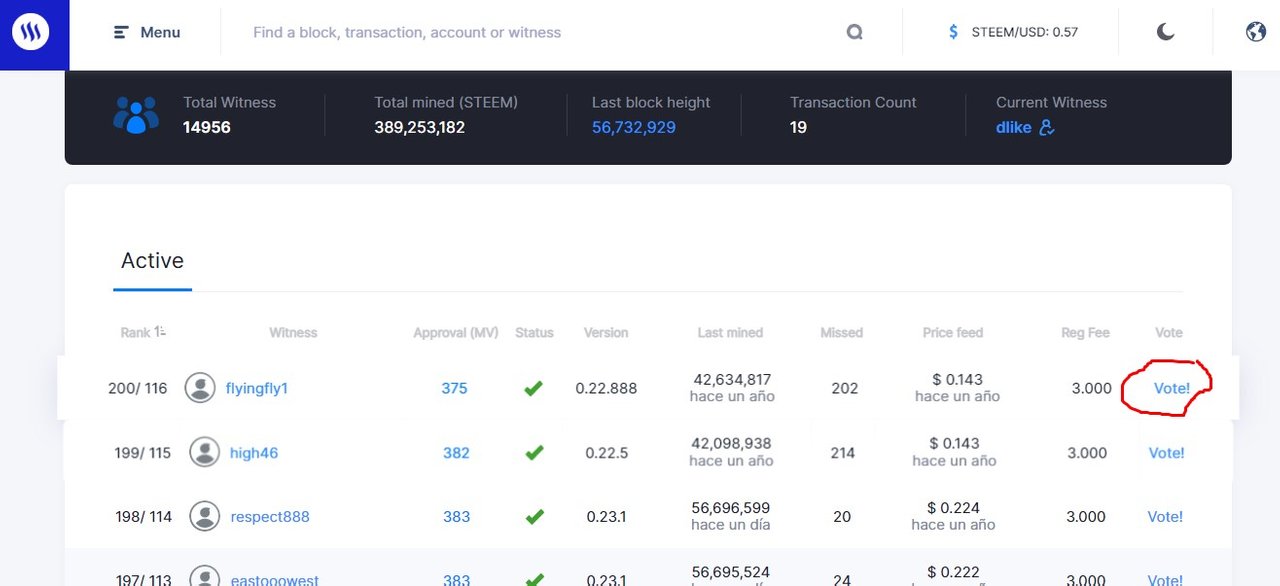Screen dimensions: 1280x586
Task: Click Total mined value 389,253,182
Action: tap(420, 127)
